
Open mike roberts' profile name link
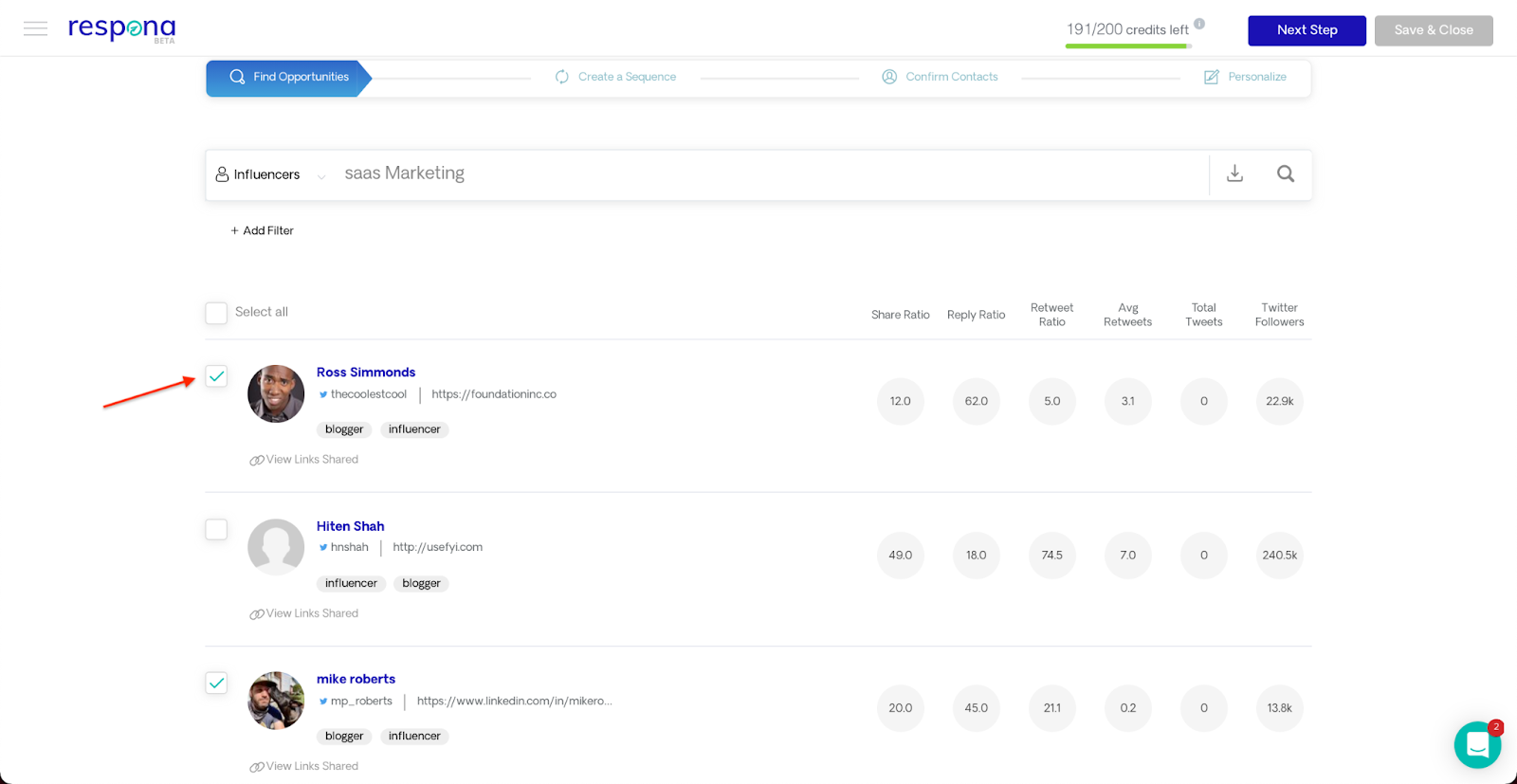click(x=356, y=679)
